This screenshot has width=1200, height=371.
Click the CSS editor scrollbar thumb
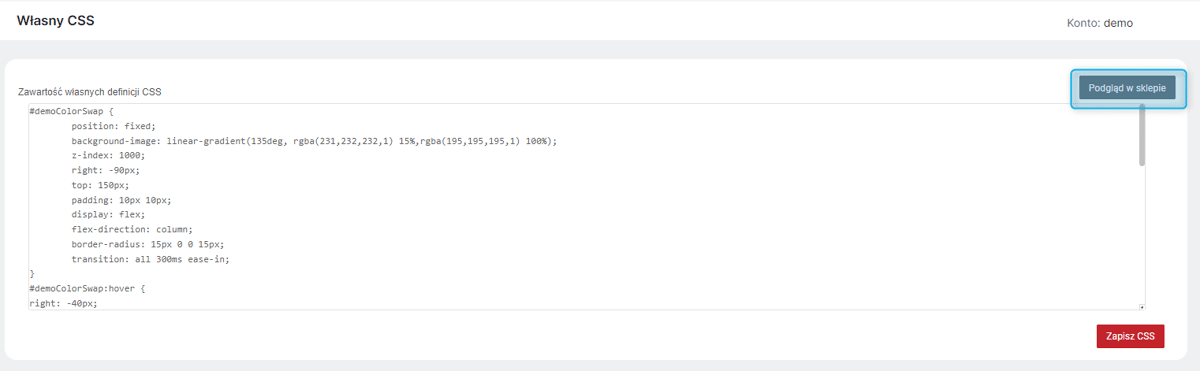point(1141,134)
